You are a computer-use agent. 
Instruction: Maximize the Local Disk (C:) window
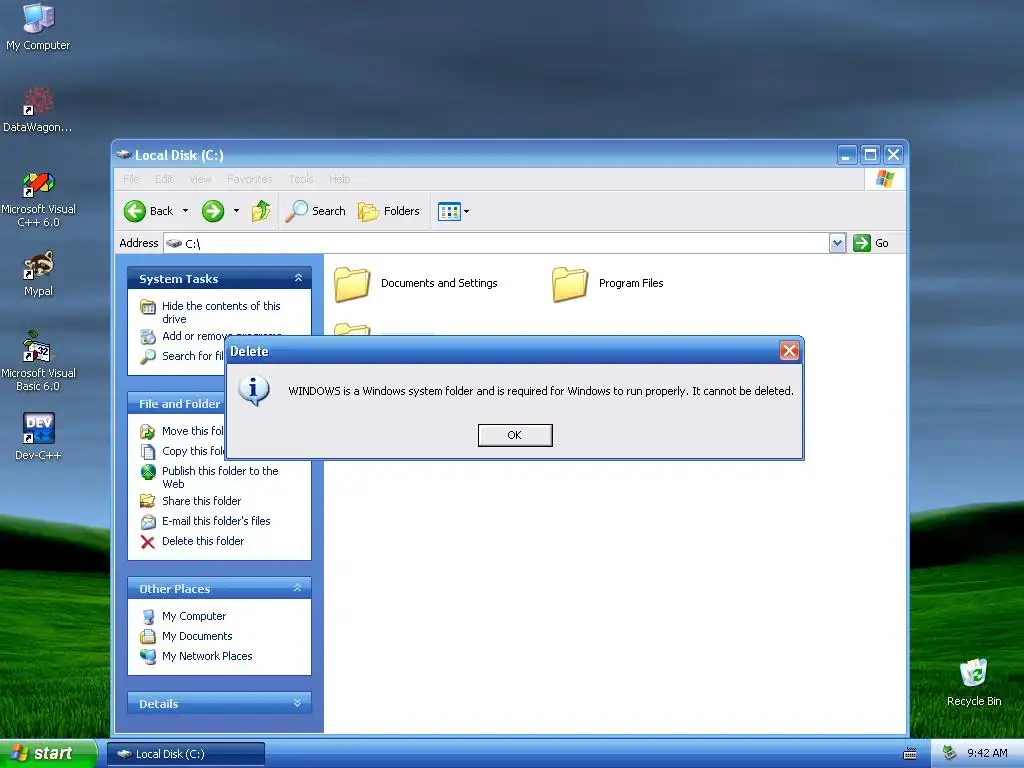pos(871,155)
